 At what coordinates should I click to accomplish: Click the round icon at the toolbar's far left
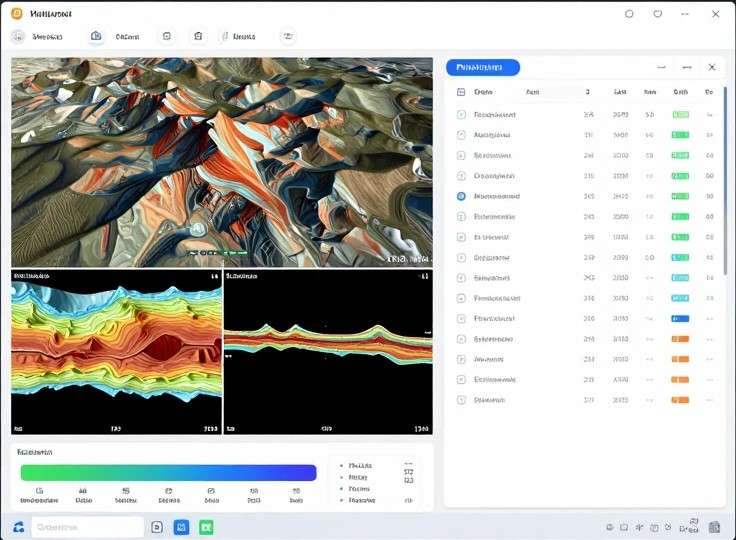(x=18, y=36)
